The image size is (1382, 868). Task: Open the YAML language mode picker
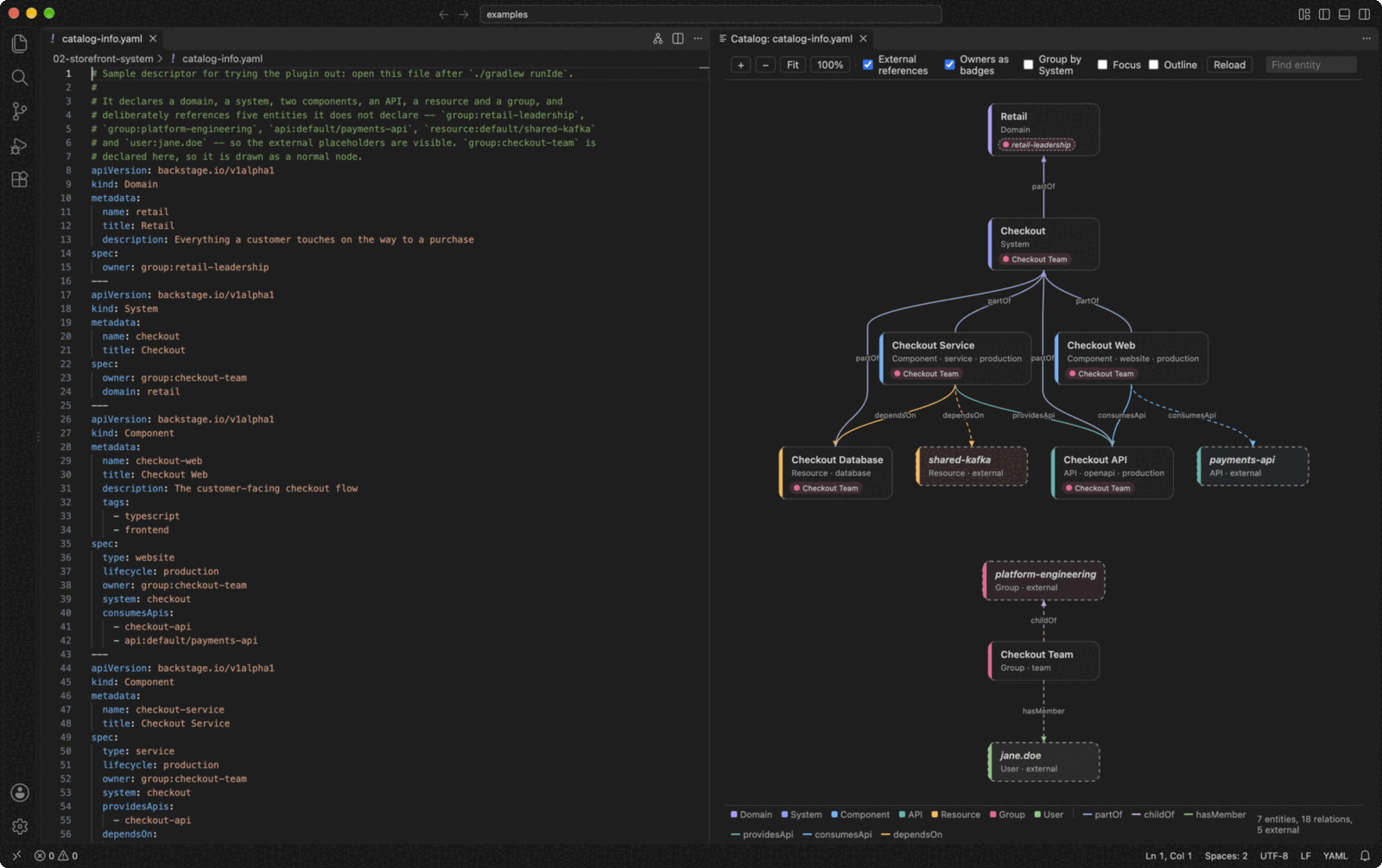click(x=1335, y=856)
